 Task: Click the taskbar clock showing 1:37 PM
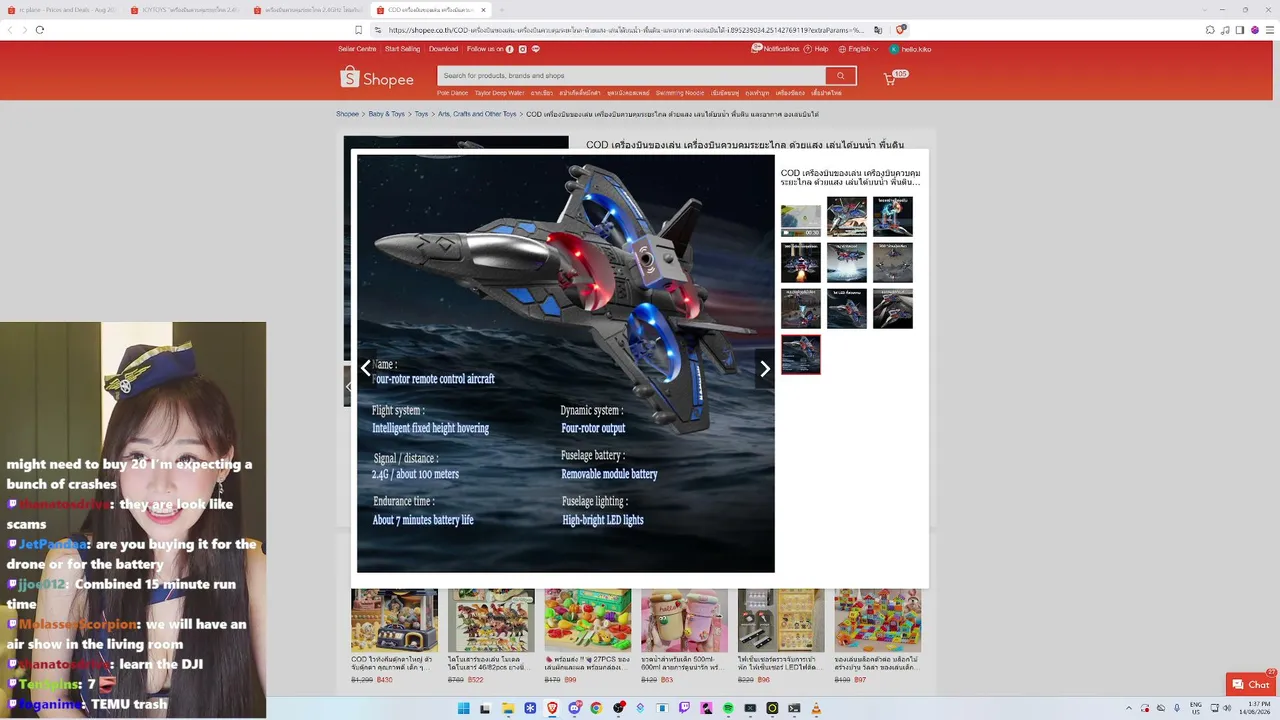point(1257,709)
